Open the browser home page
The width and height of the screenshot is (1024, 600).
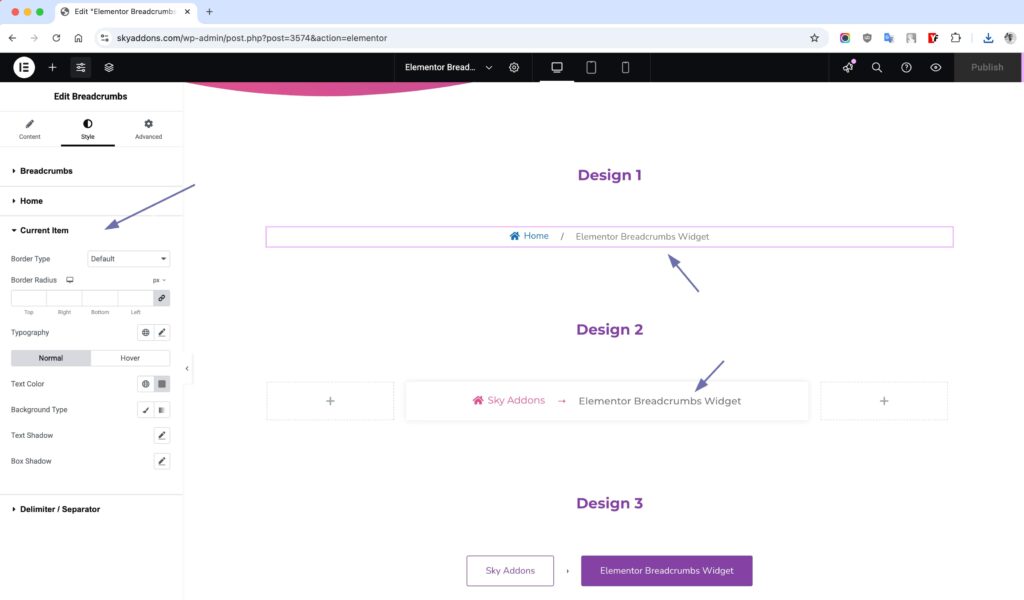point(78,38)
